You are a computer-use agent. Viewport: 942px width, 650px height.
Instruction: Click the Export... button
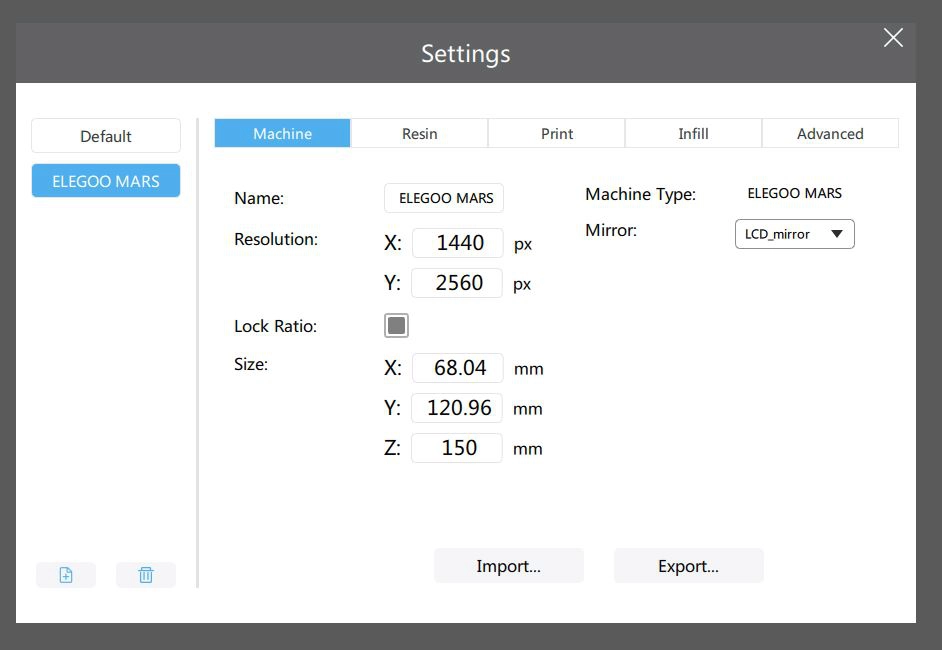tap(688, 566)
